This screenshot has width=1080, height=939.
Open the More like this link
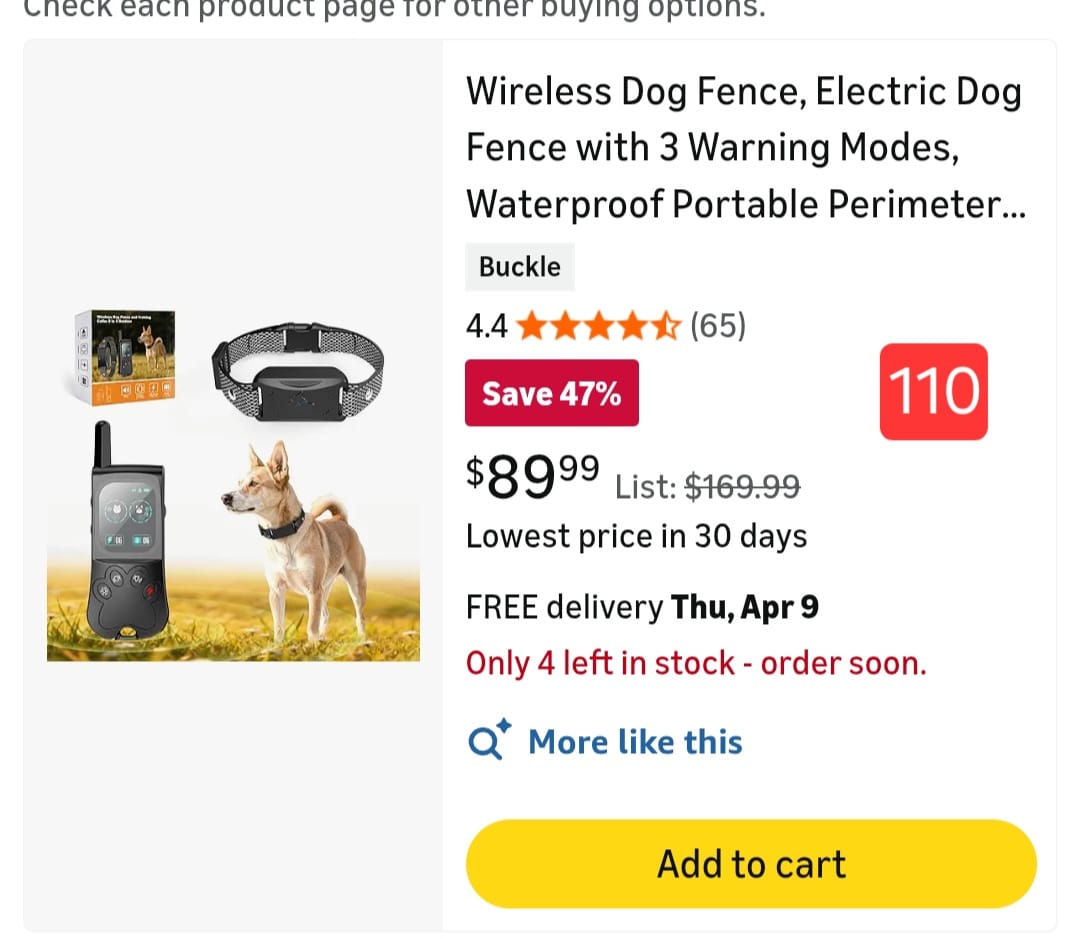coord(635,742)
